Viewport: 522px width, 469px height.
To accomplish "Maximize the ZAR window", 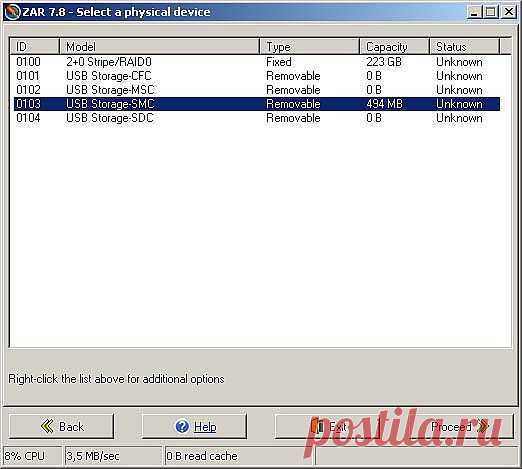I will pyautogui.click(x=491, y=12).
